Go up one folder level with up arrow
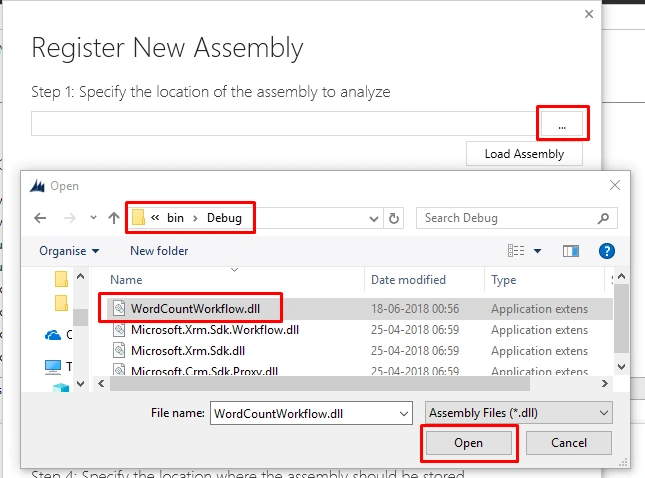The width and height of the screenshot is (645, 478). pyautogui.click(x=114, y=218)
